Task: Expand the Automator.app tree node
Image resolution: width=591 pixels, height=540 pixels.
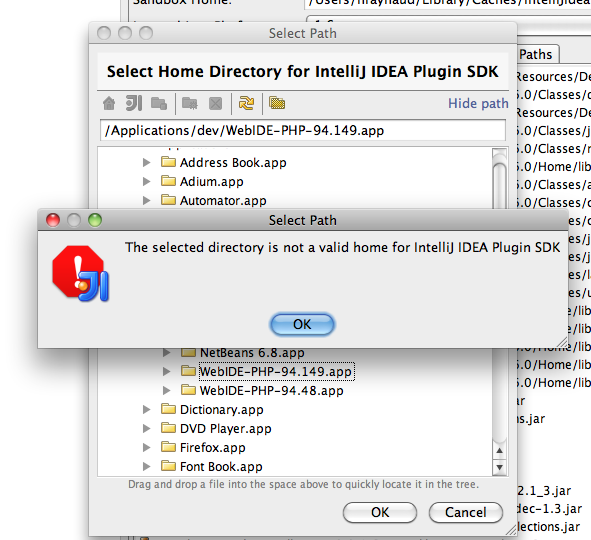Action: [146, 200]
